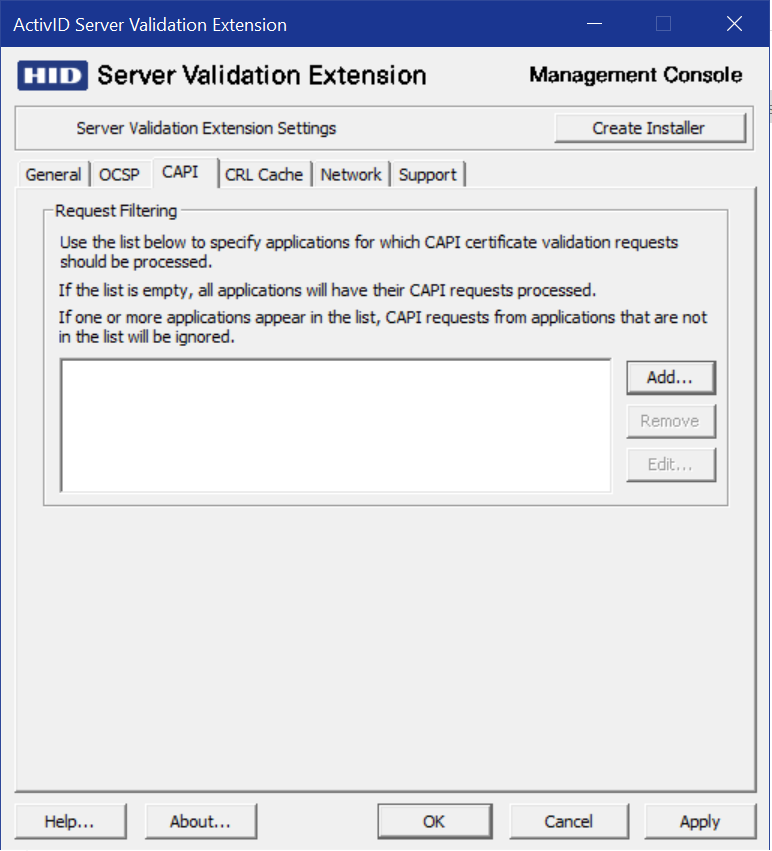Open the CRL Cache tab
The image size is (772, 851).
pos(264,175)
